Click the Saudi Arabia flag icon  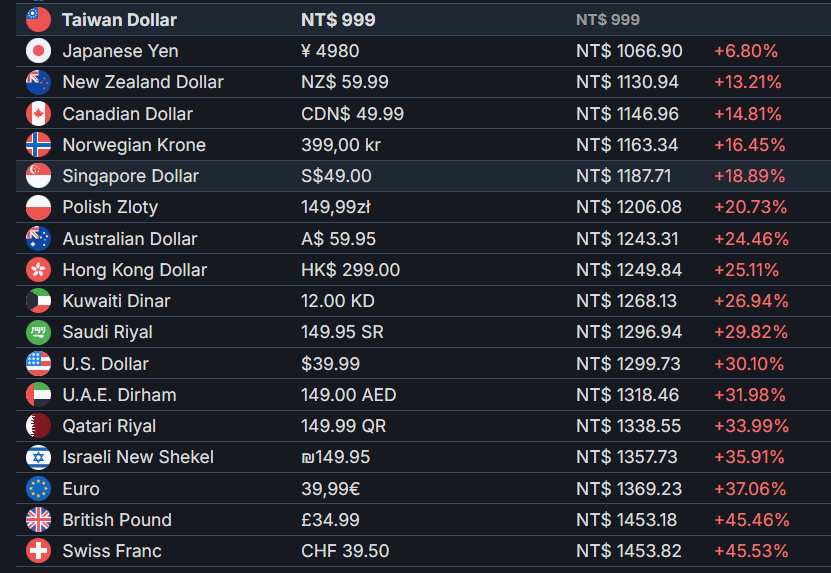pos(38,332)
